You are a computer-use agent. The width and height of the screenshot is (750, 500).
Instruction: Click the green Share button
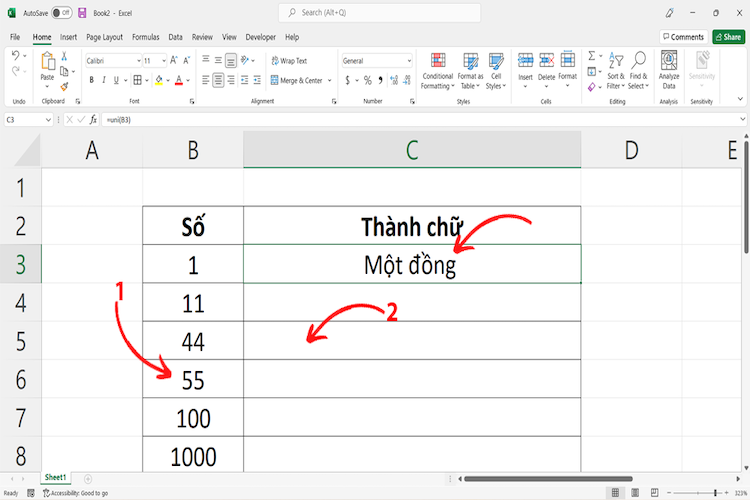(x=728, y=37)
